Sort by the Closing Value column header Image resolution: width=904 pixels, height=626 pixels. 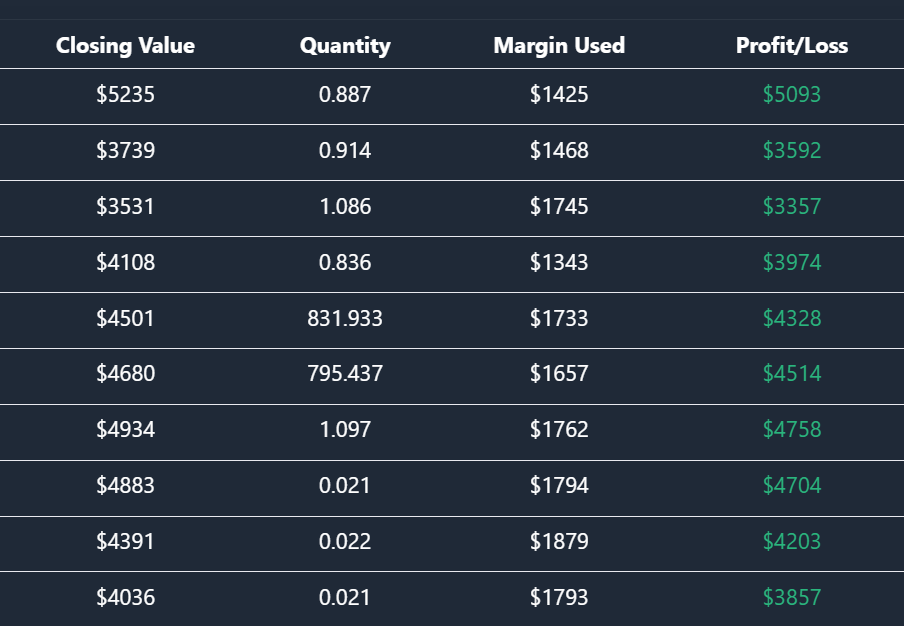[x=125, y=45]
